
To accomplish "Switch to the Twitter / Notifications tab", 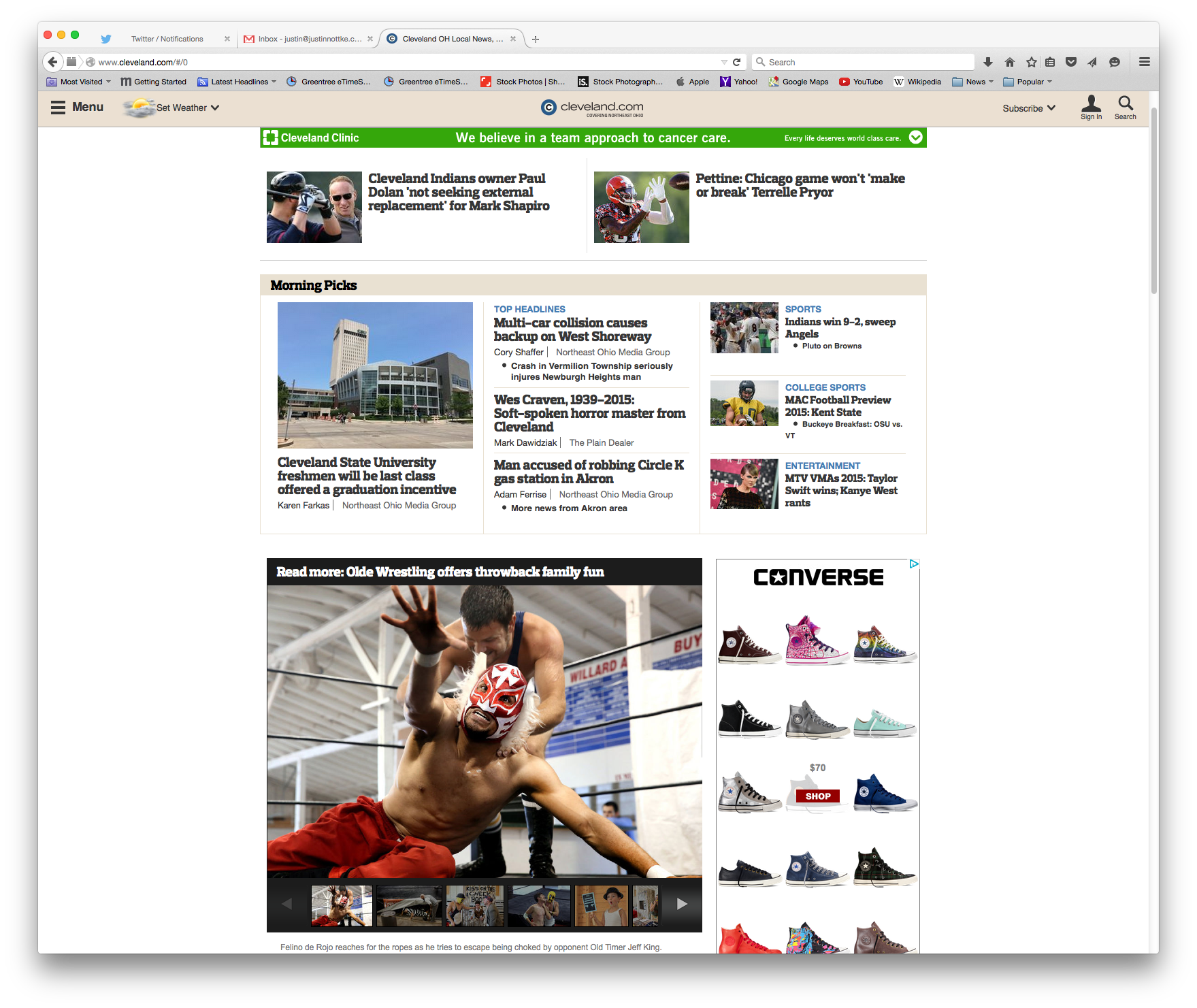I will point(167,39).
